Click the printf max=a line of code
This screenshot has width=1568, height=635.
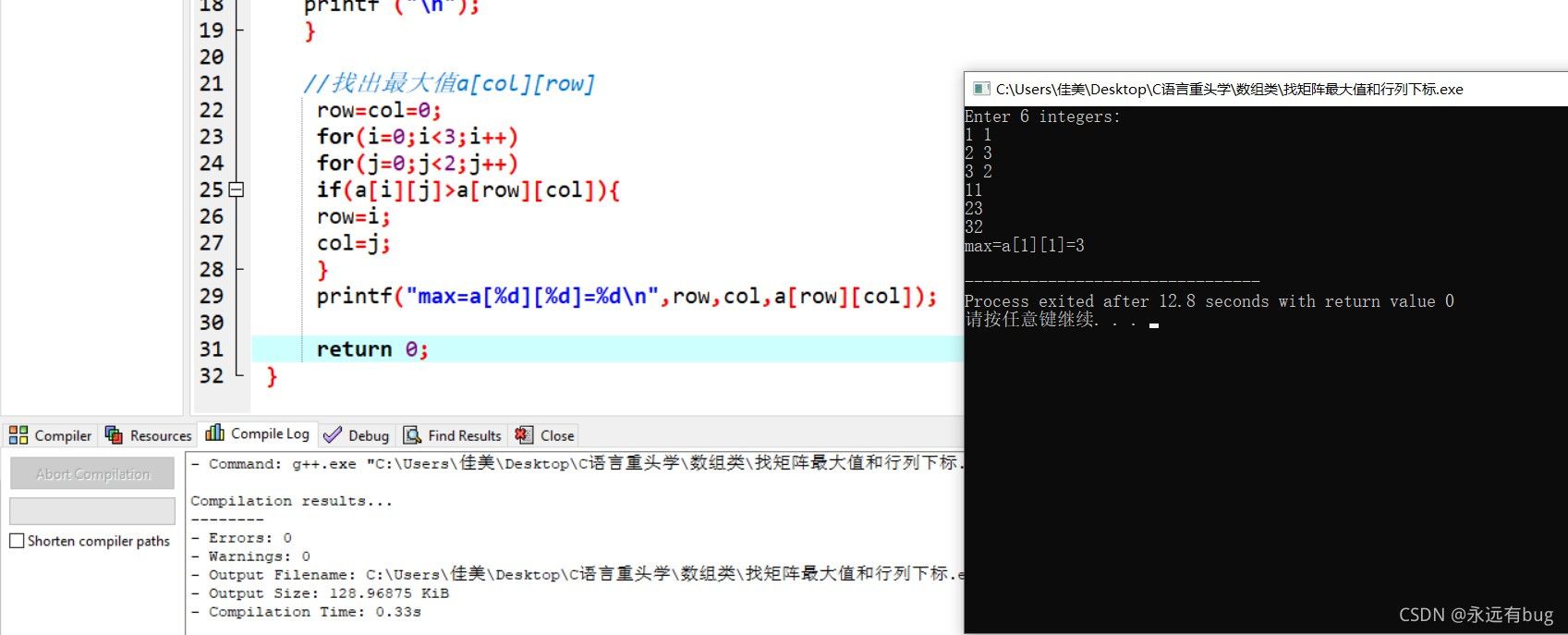[626, 297]
